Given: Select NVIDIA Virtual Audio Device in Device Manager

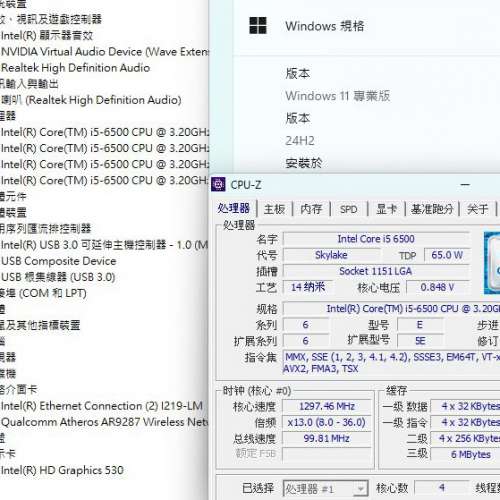Looking at the screenshot, I should point(105,52).
